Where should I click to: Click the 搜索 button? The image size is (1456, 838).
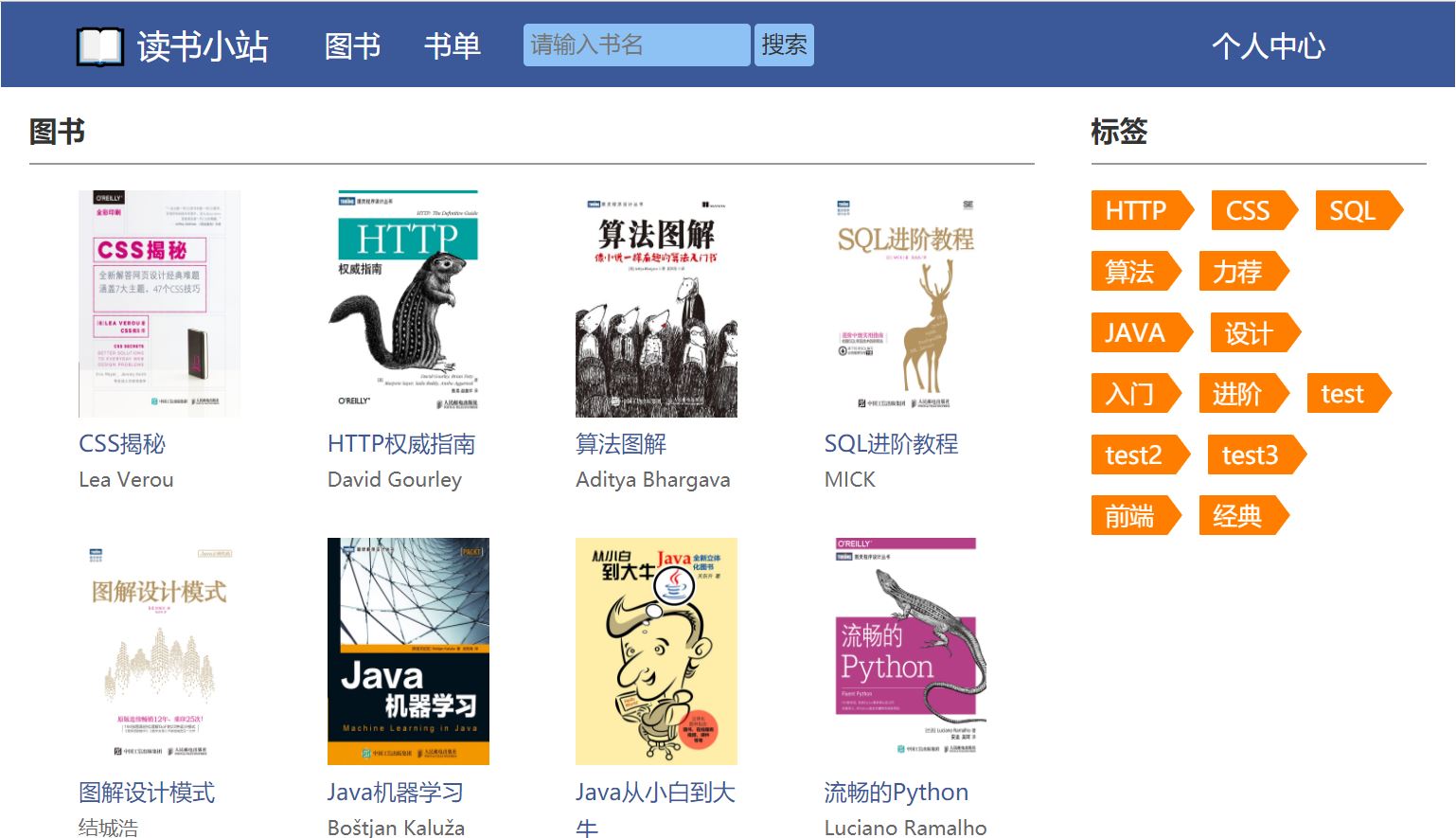coord(784,45)
